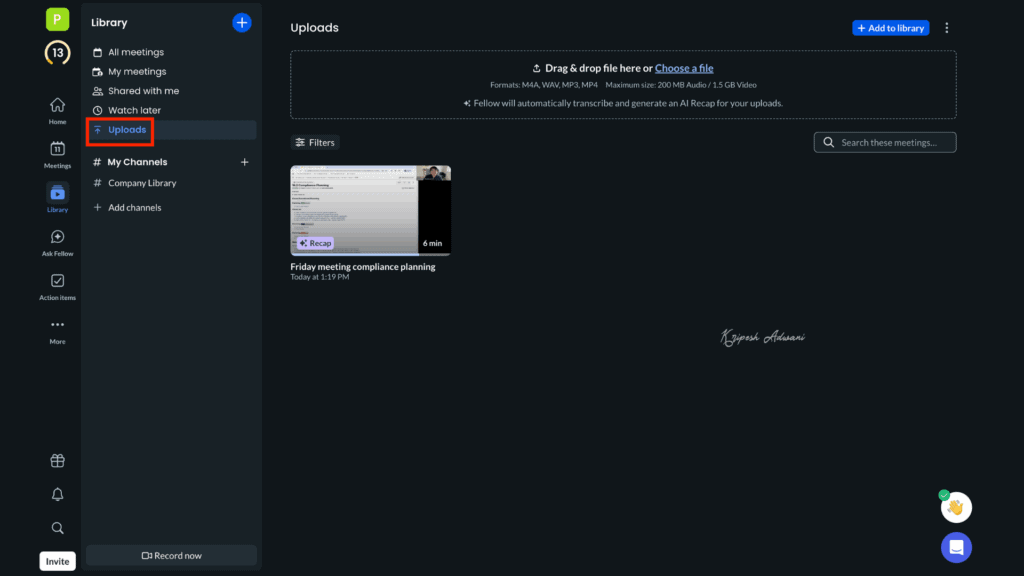Select All meetings in Library
Screen dimensions: 1024x576
click(x=135, y=52)
